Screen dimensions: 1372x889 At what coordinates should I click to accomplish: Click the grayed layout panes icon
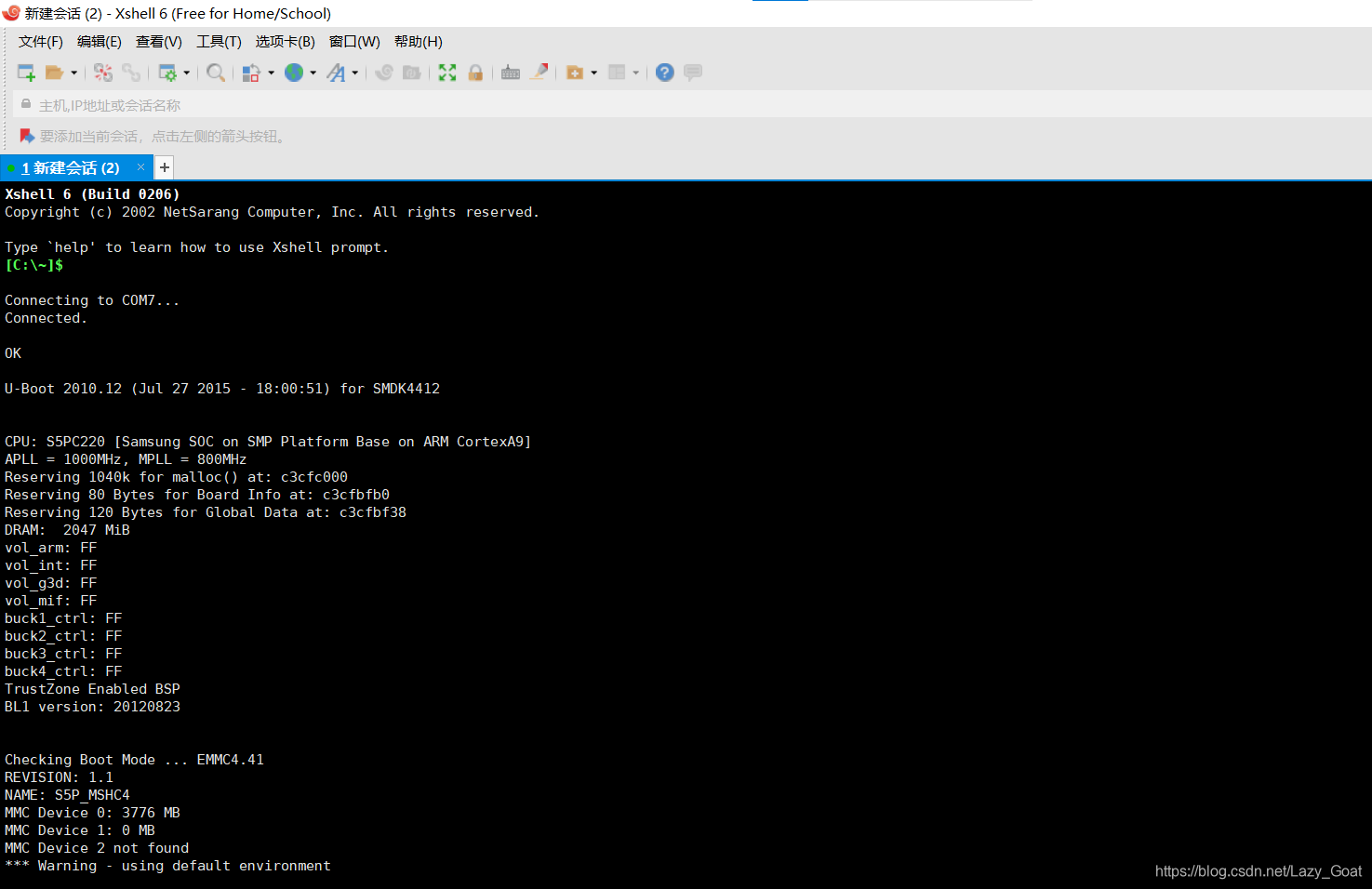coord(617,73)
